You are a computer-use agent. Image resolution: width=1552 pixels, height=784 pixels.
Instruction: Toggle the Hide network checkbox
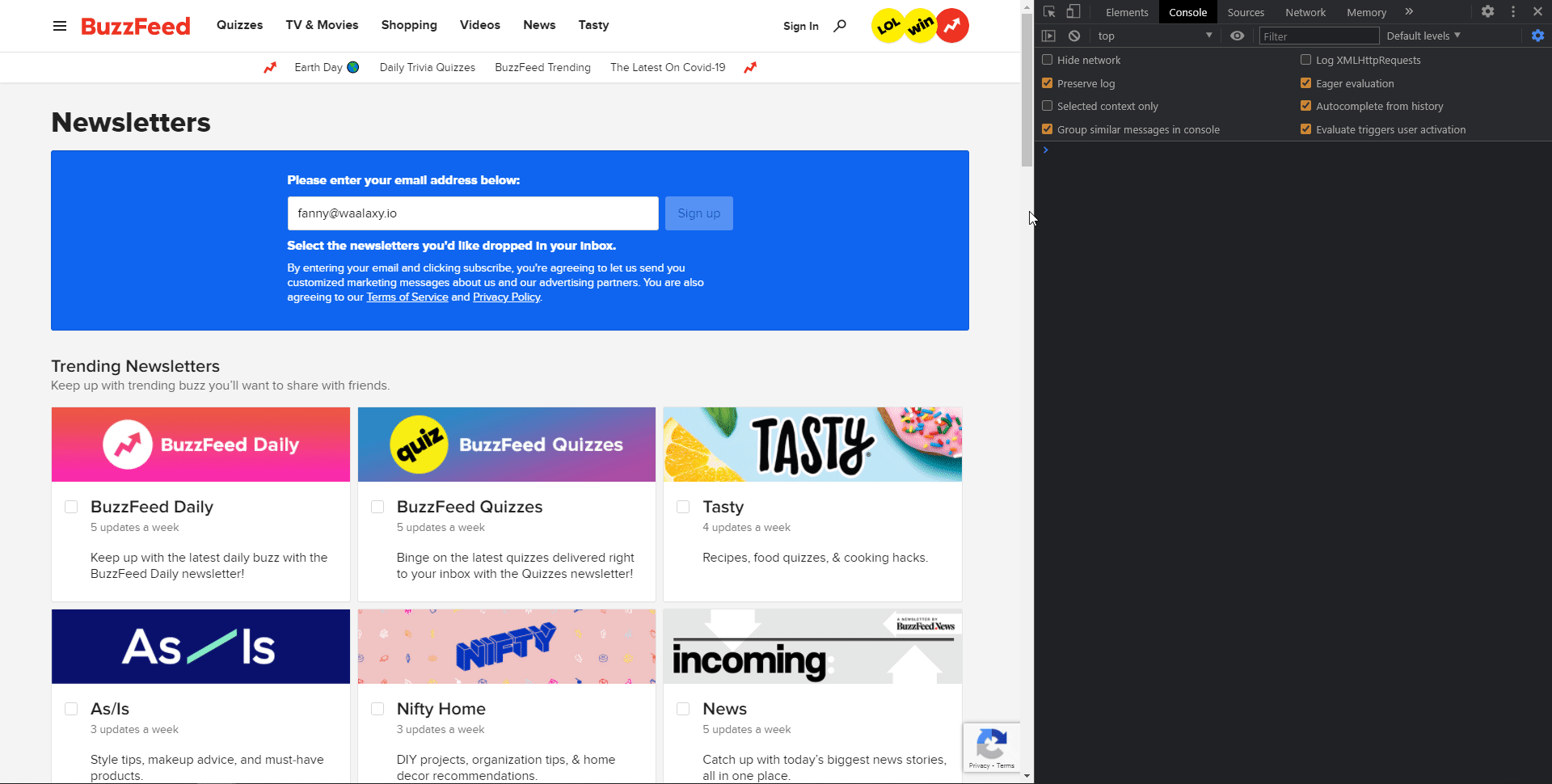1048,60
